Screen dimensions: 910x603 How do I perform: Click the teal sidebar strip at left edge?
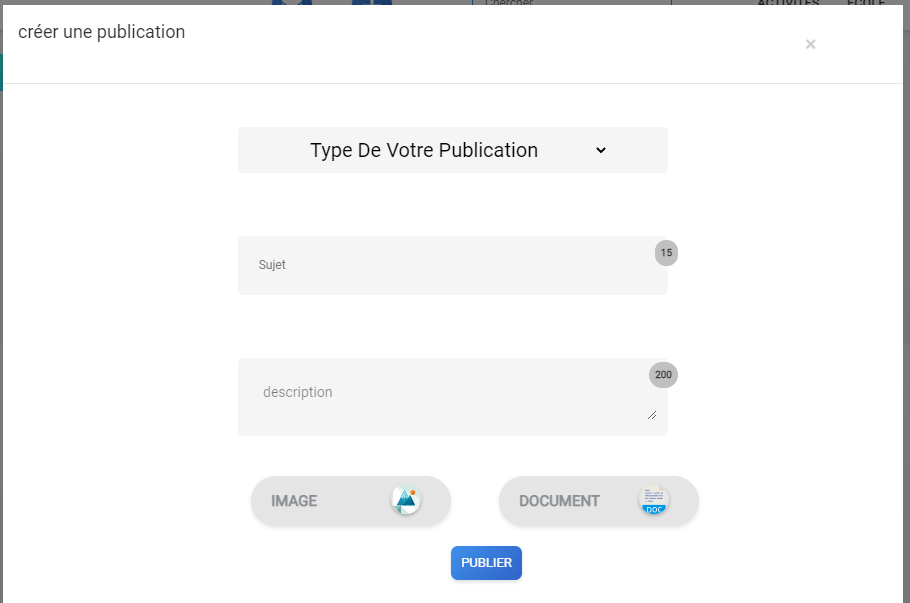click(1, 72)
